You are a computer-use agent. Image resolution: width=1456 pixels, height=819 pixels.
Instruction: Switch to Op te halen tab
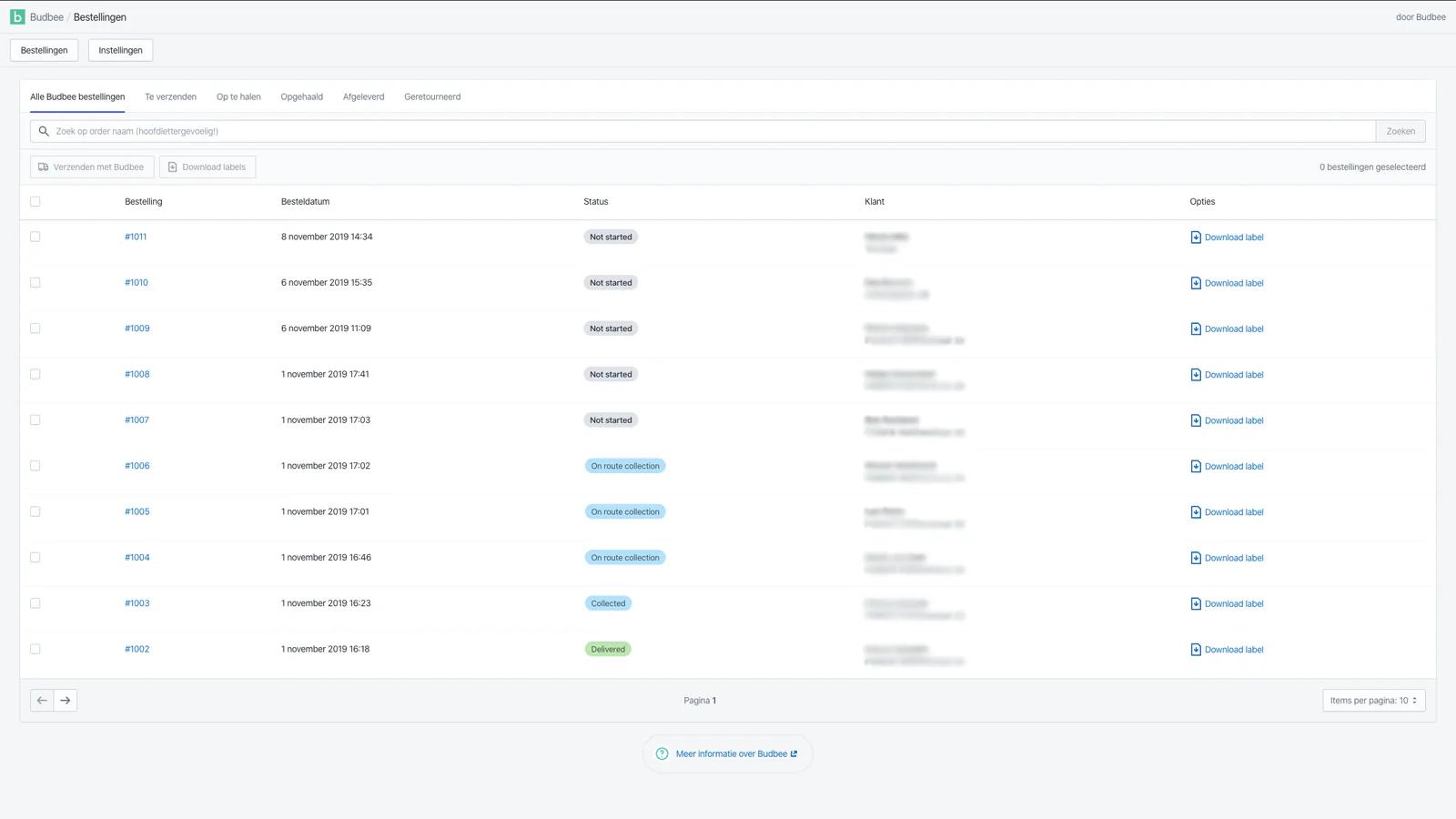pos(238,96)
